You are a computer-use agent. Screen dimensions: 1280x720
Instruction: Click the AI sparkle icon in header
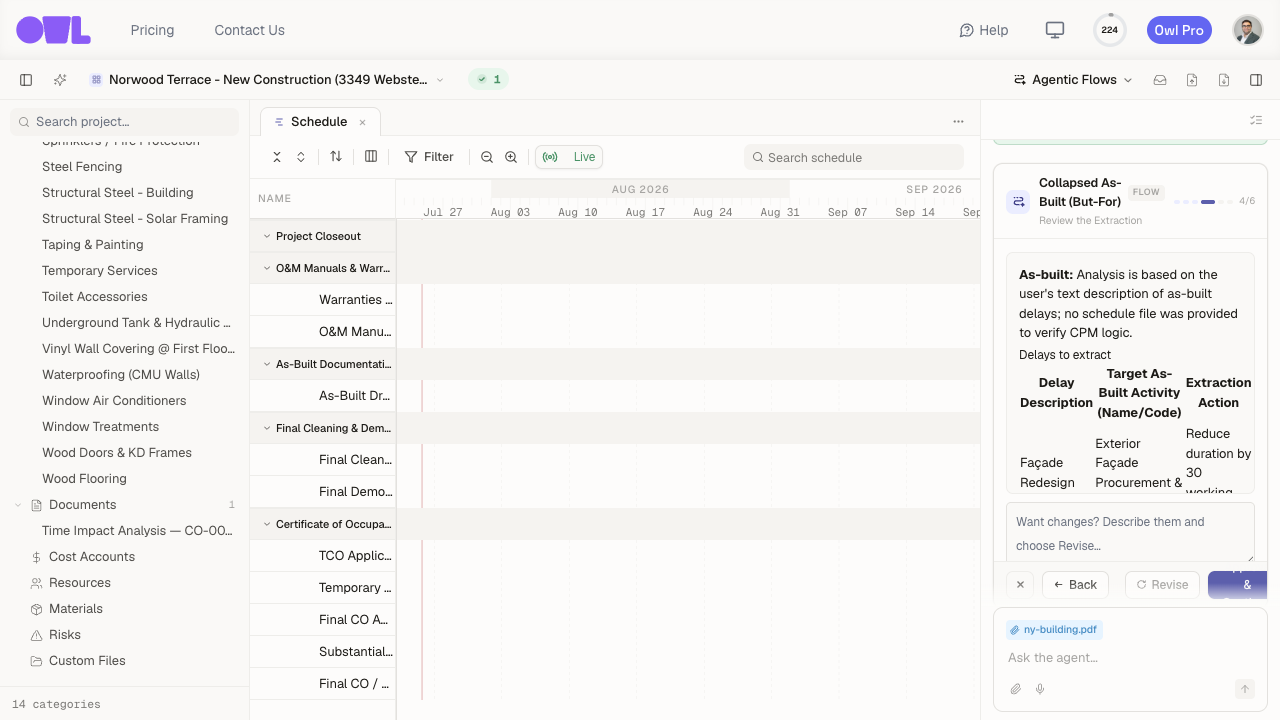60,80
